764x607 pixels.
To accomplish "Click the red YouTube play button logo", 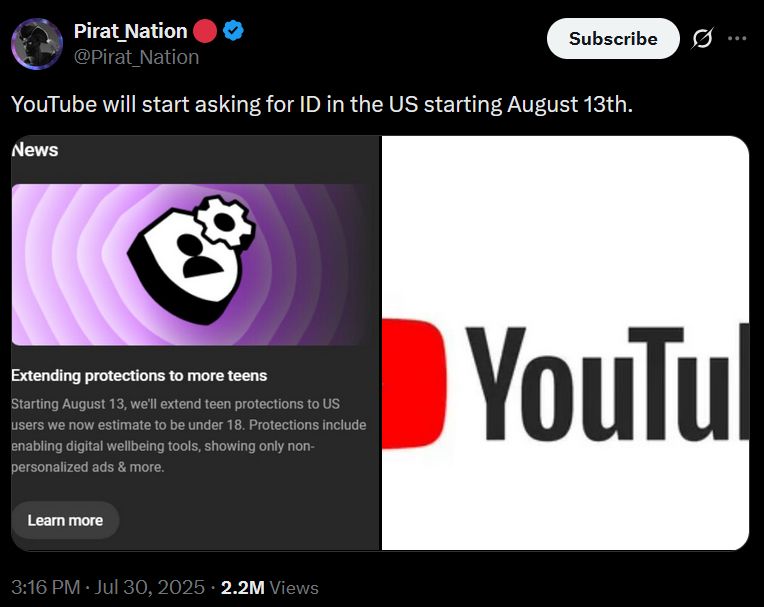I will (x=413, y=384).
